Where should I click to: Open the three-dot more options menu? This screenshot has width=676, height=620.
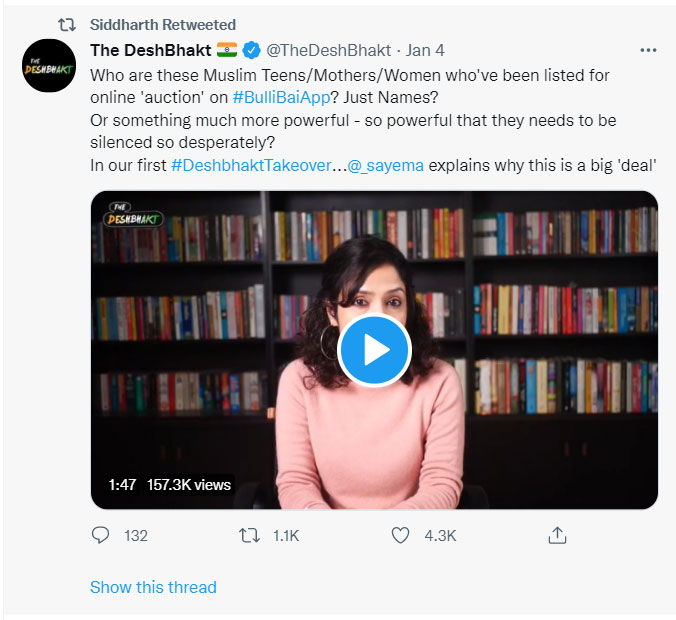point(648,50)
